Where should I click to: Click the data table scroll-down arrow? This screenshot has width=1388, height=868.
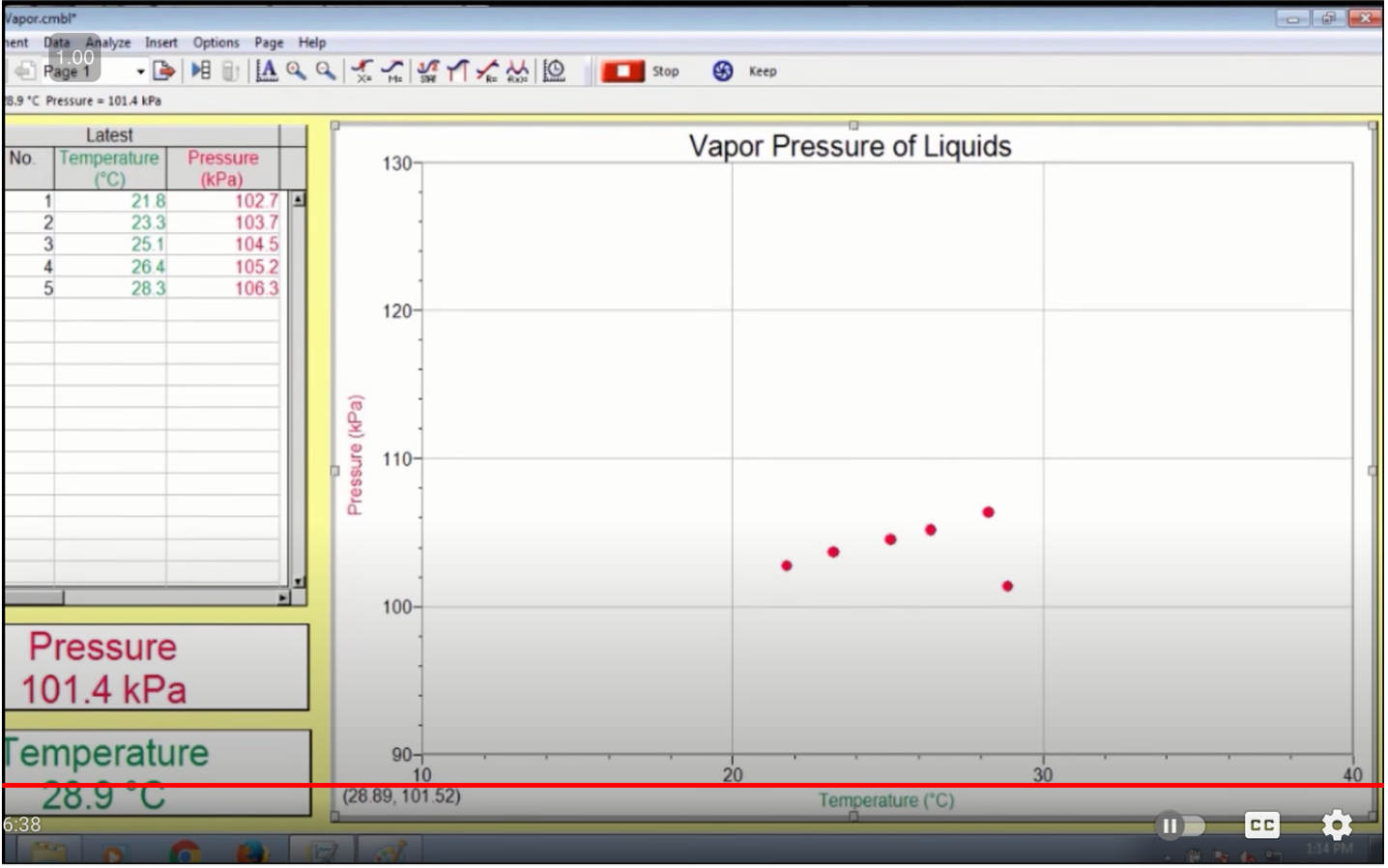click(299, 581)
